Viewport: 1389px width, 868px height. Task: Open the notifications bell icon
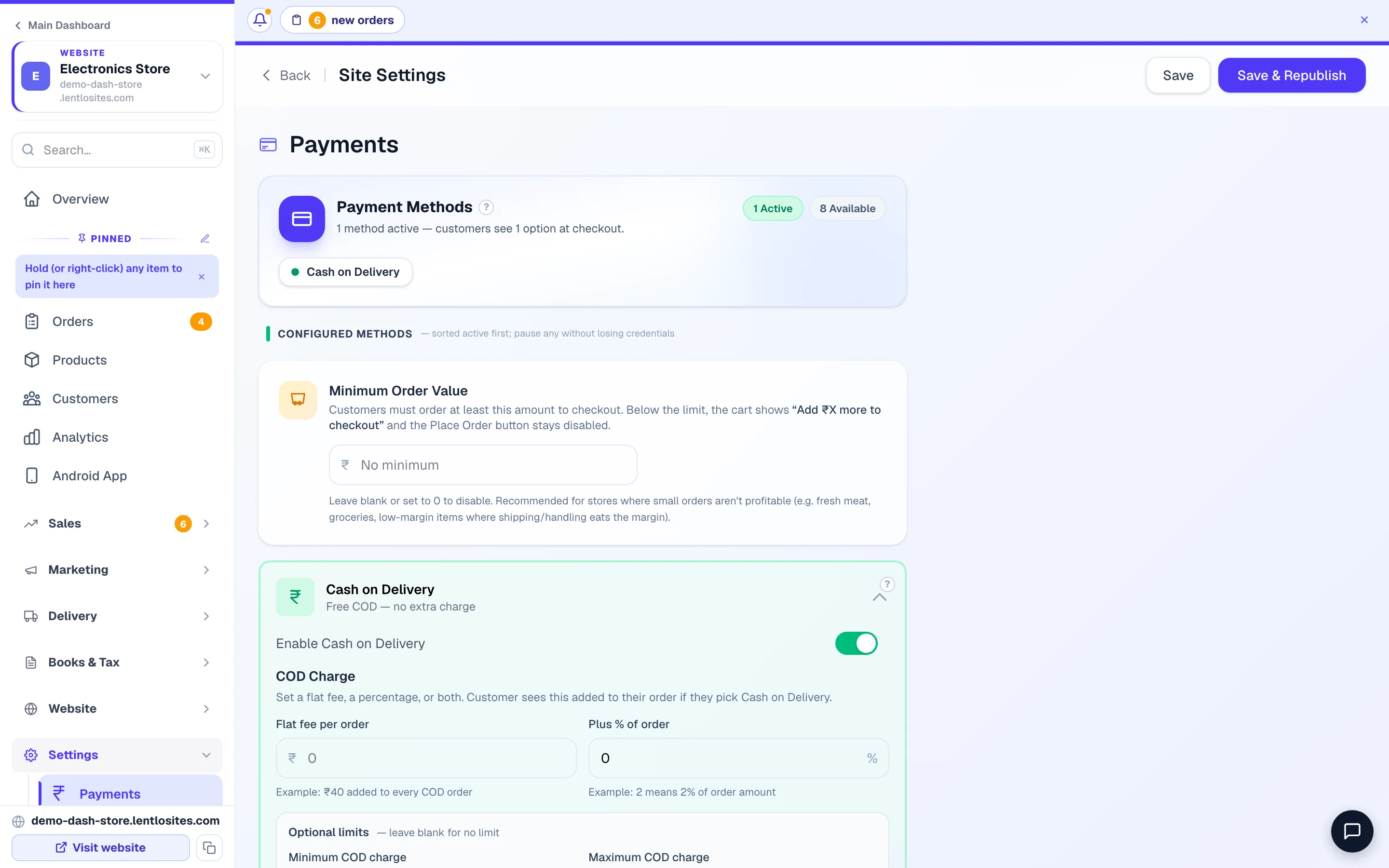point(259,20)
